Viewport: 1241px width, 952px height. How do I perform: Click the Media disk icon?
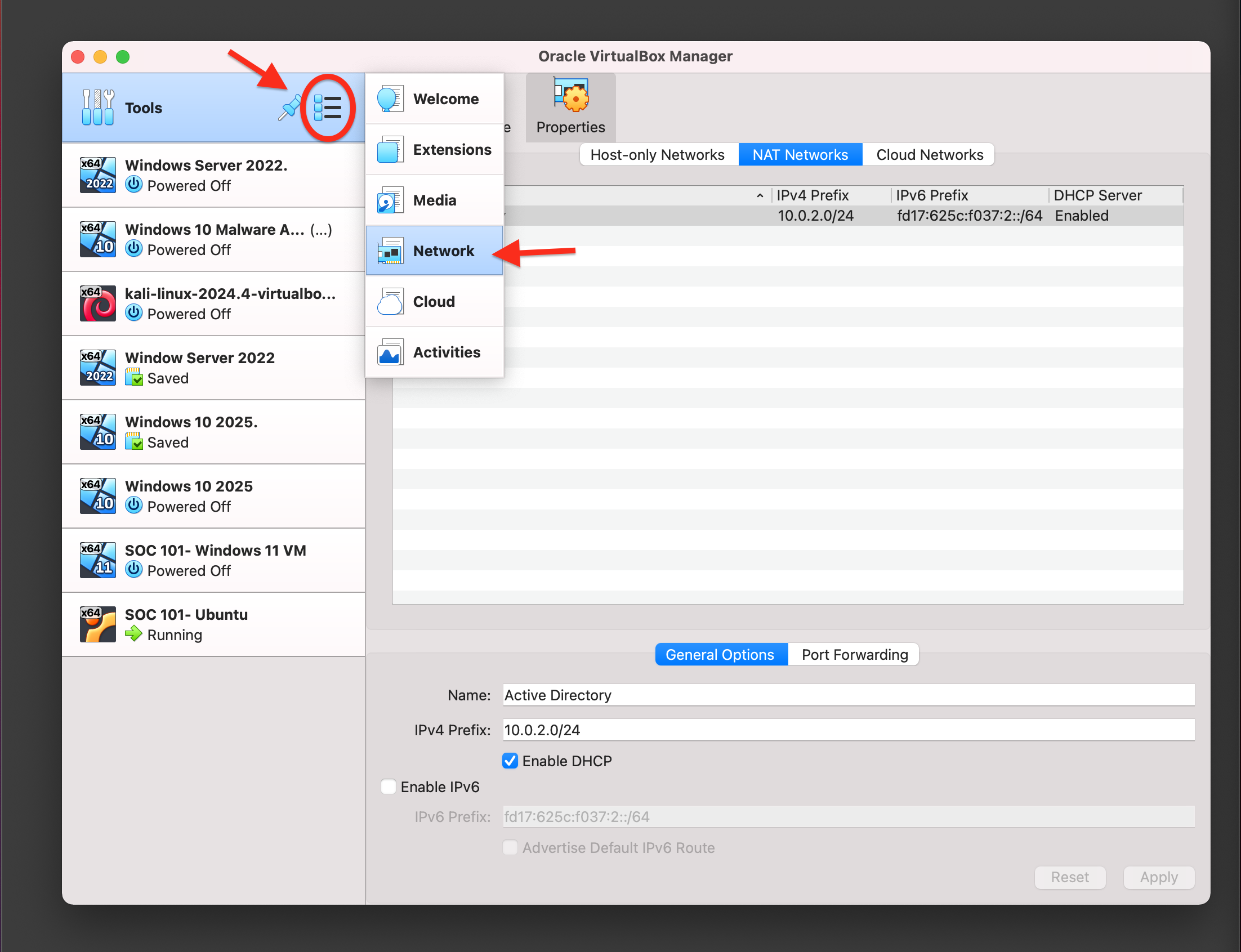point(390,200)
